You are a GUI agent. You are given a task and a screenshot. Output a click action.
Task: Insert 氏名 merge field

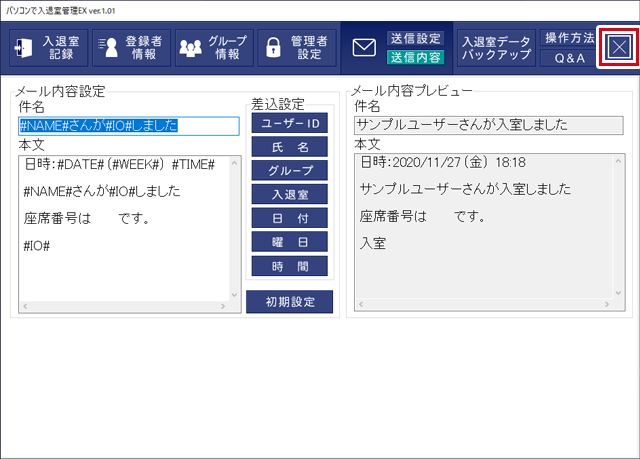pos(290,147)
